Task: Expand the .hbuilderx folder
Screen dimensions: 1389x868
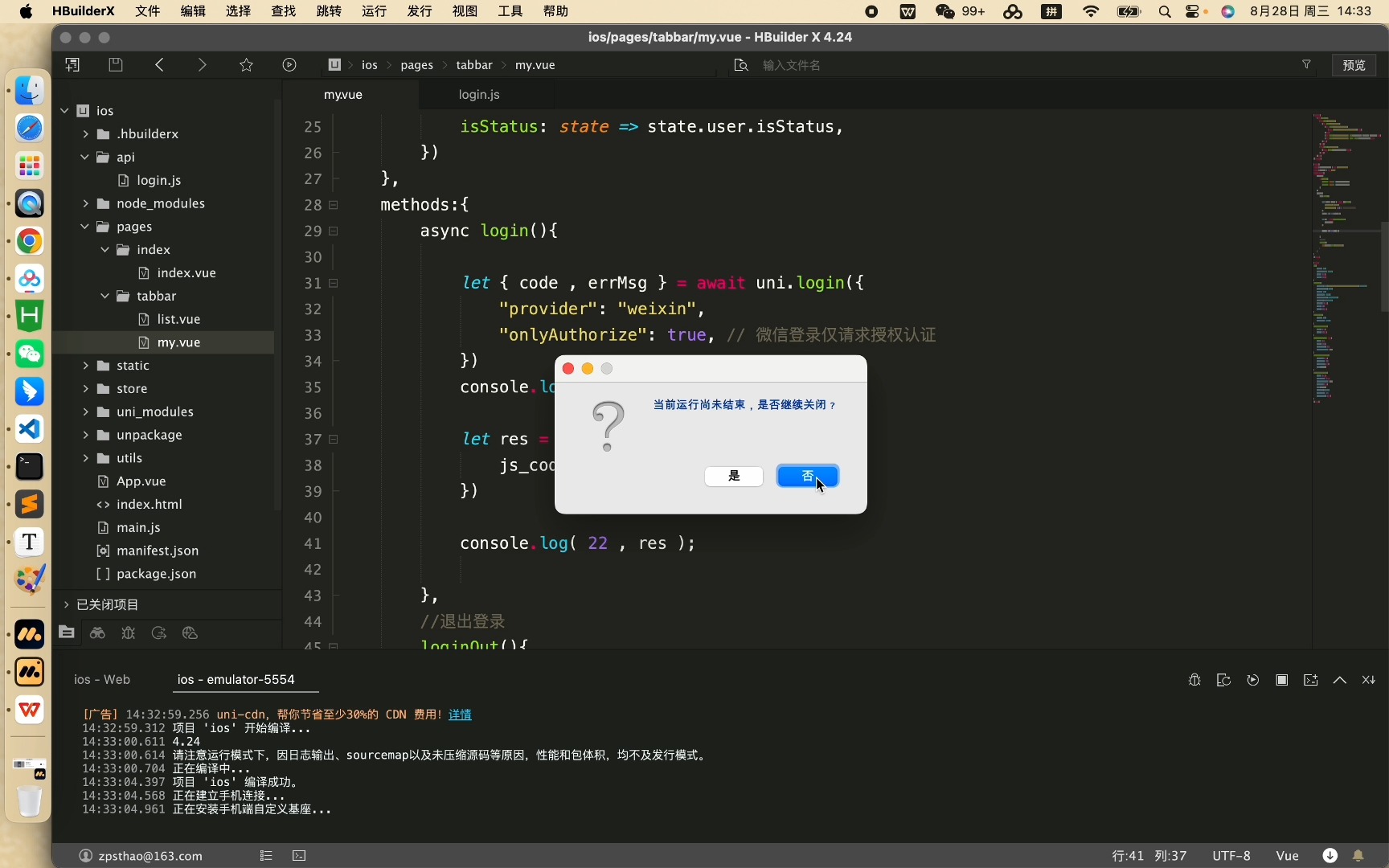Action: click(85, 134)
